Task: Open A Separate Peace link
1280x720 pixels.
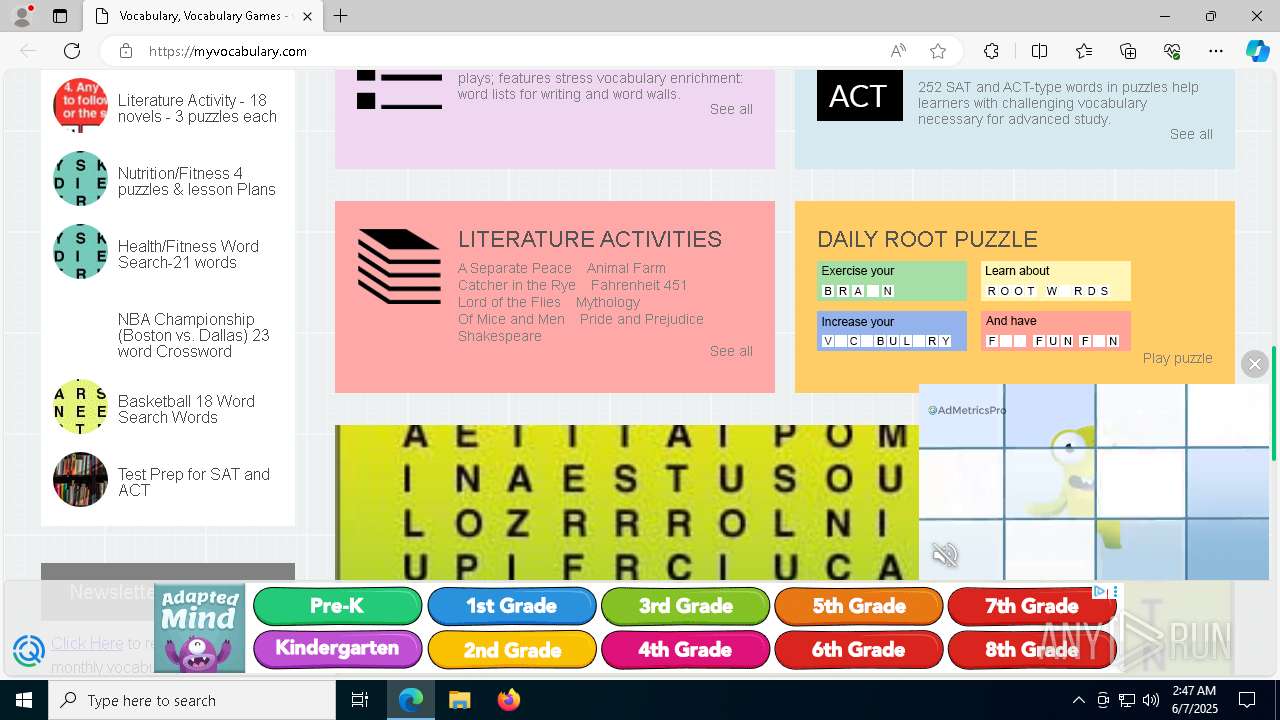Action: 515,268
